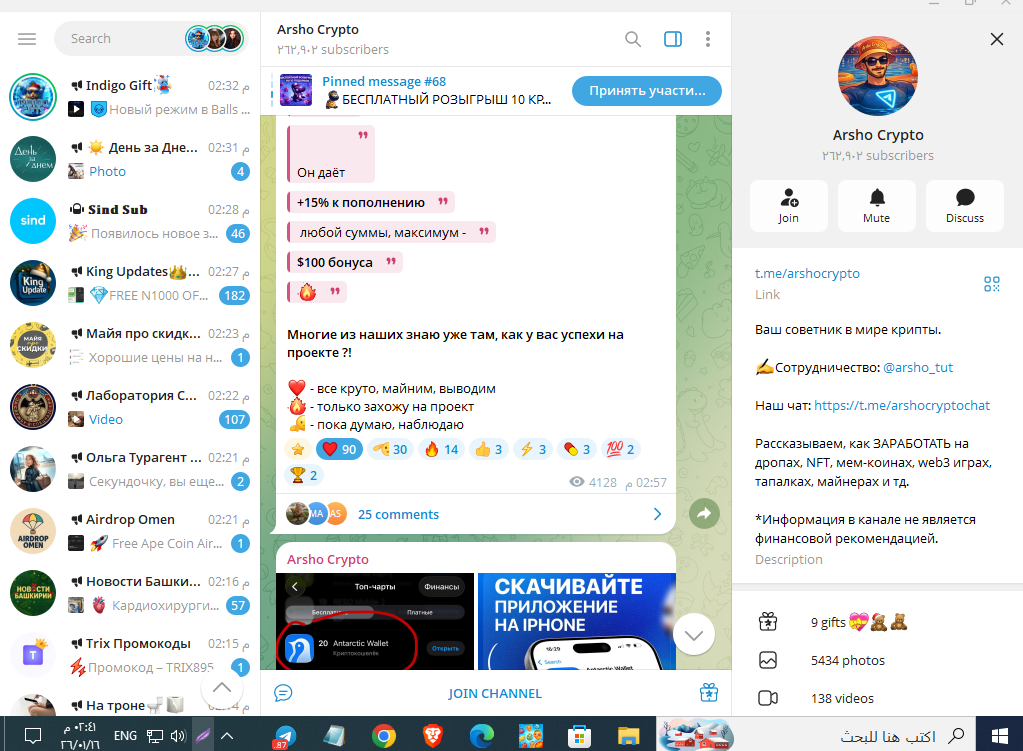Show hidden tray icons chevron
1023x751 pixels.
pyautogui.click(x=226, y=736)
